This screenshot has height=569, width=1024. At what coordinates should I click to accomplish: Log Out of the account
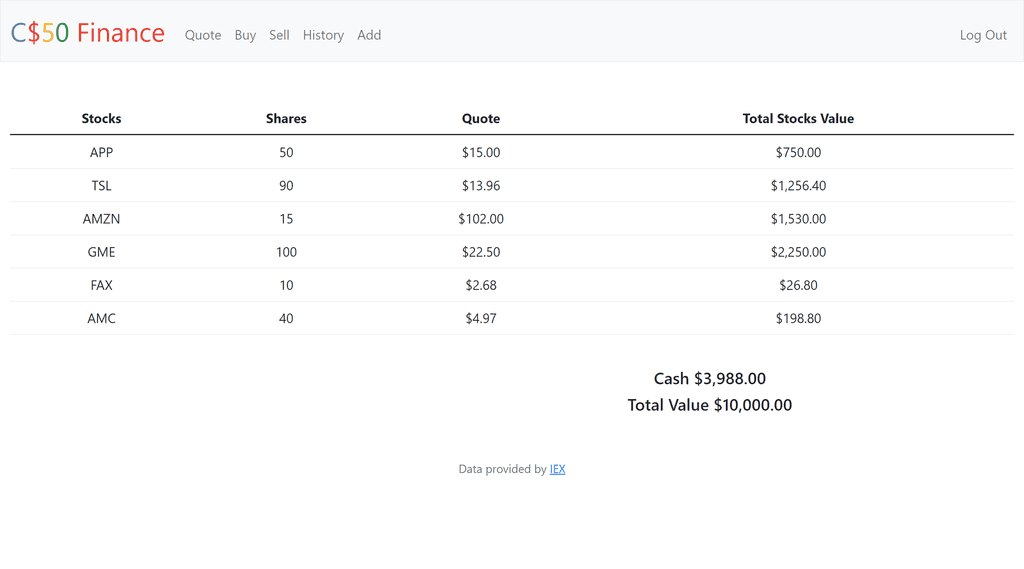click(983, 35)
